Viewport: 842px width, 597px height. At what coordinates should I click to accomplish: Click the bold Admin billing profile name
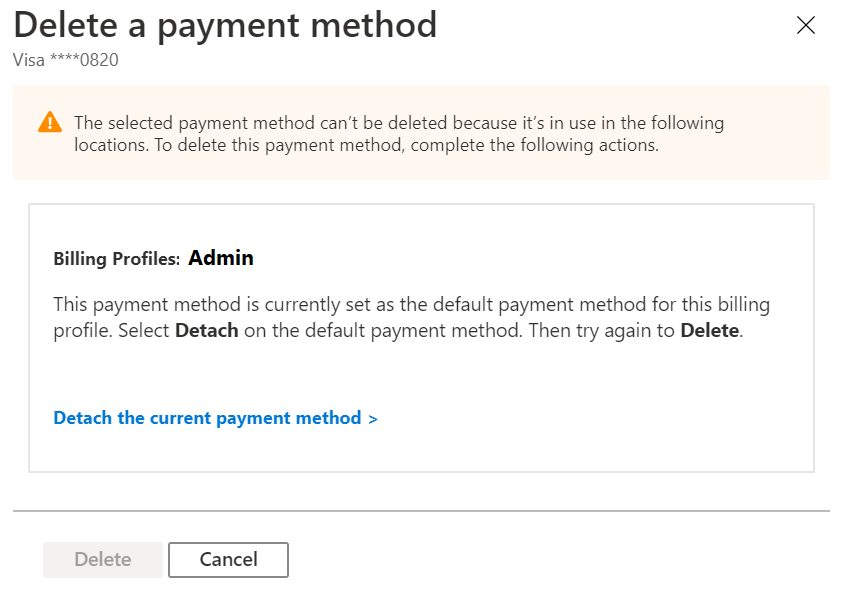click(220, 257)
